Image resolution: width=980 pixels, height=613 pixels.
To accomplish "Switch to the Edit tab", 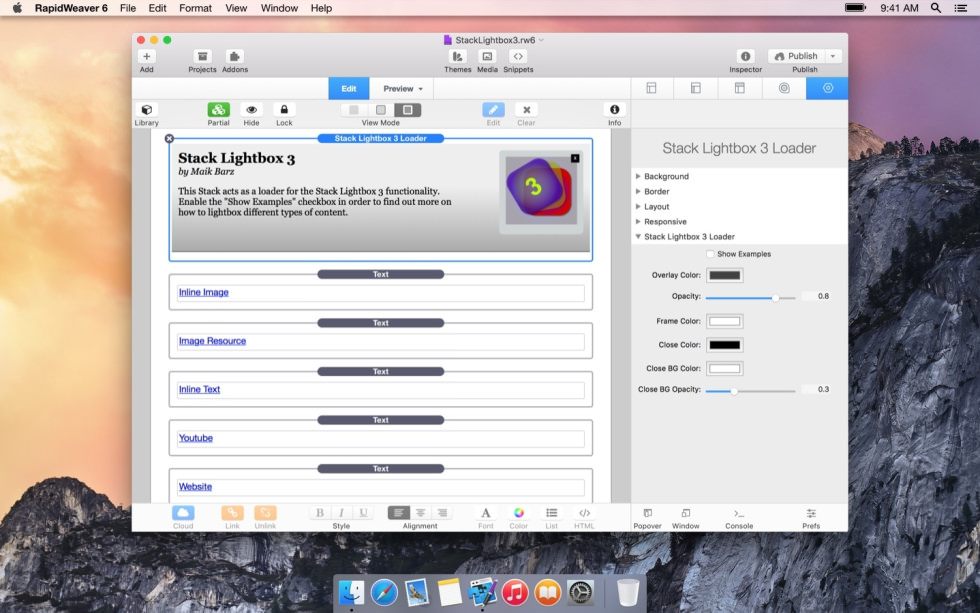I will click(349, 88).
